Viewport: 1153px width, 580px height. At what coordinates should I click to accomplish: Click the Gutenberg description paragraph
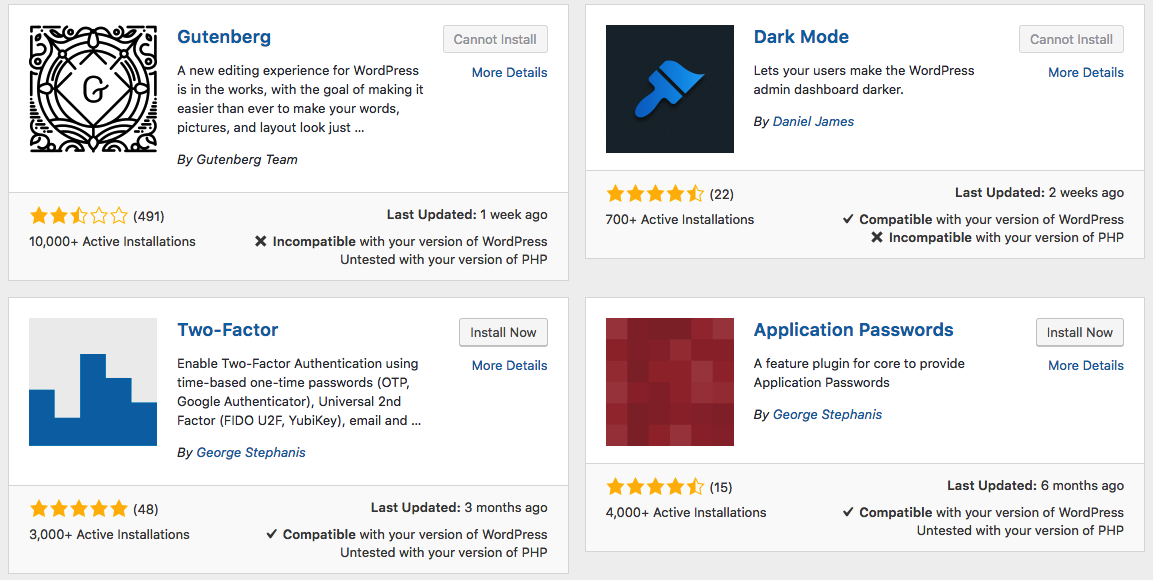pyautogui.click(x=300, y=99)
